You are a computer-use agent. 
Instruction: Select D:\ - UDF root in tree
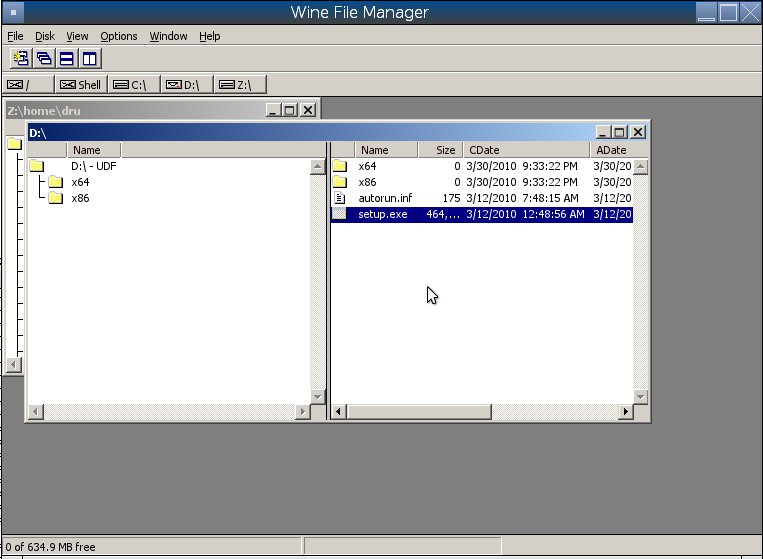click(93, 166)
